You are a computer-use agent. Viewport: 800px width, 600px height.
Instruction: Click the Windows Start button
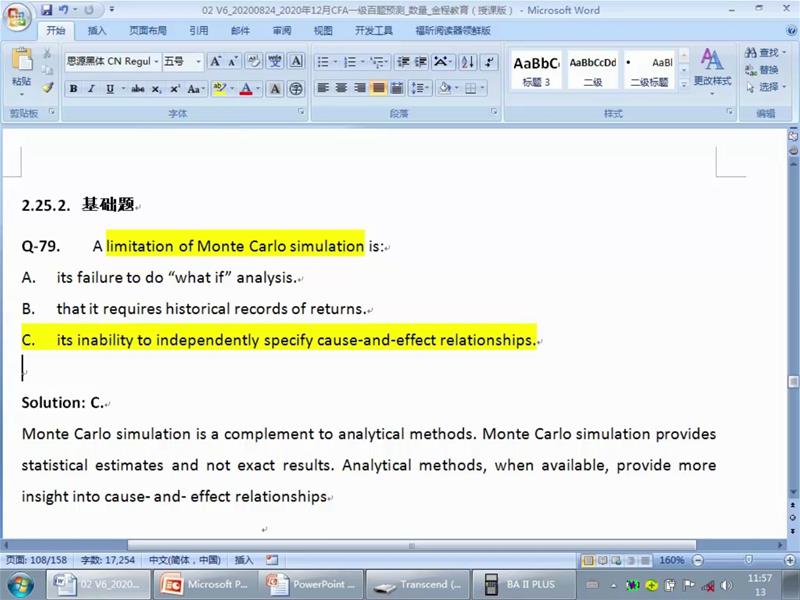[x=20, y=585]
